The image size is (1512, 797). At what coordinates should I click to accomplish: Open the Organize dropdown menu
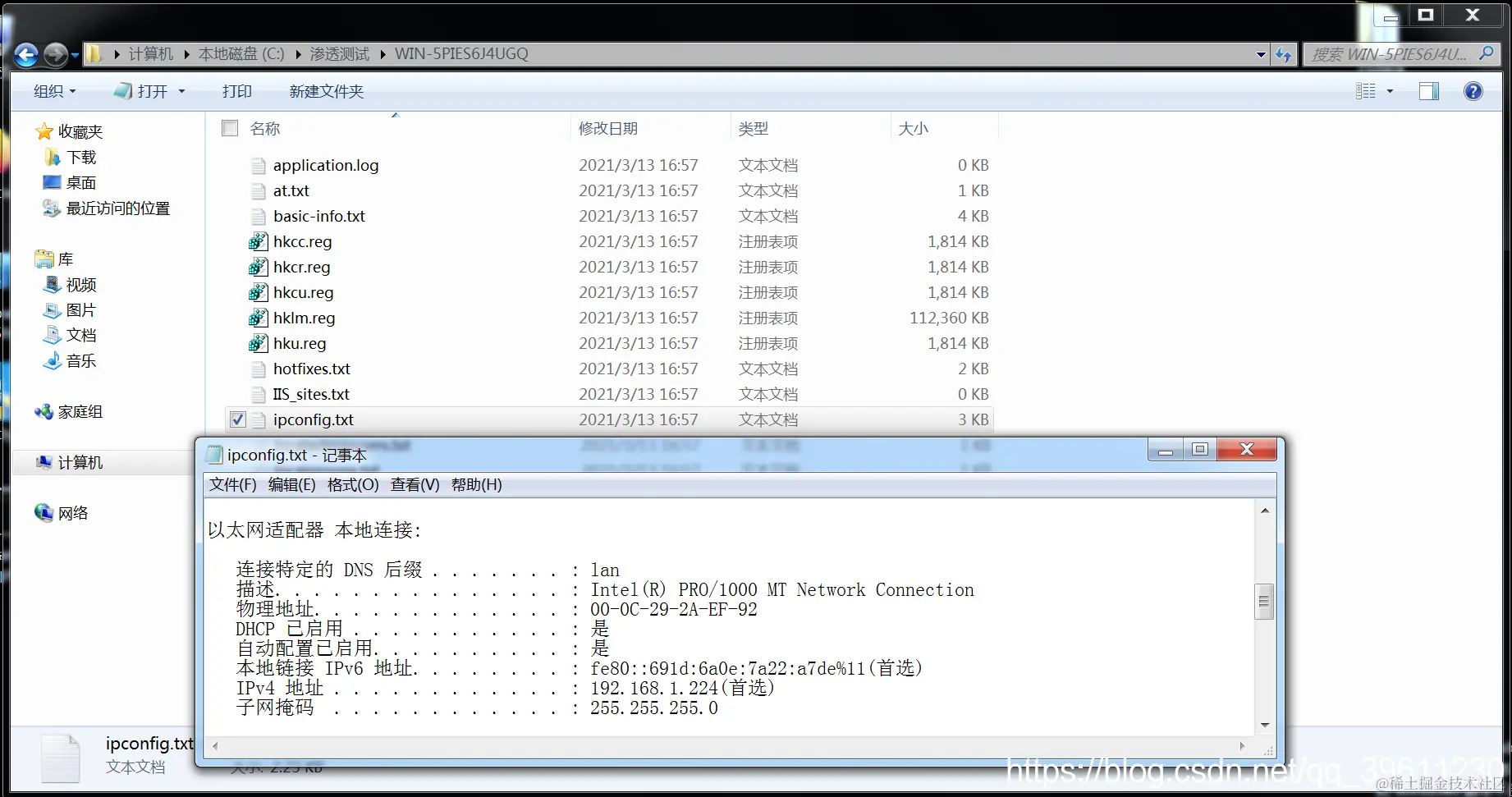[54, 91]
